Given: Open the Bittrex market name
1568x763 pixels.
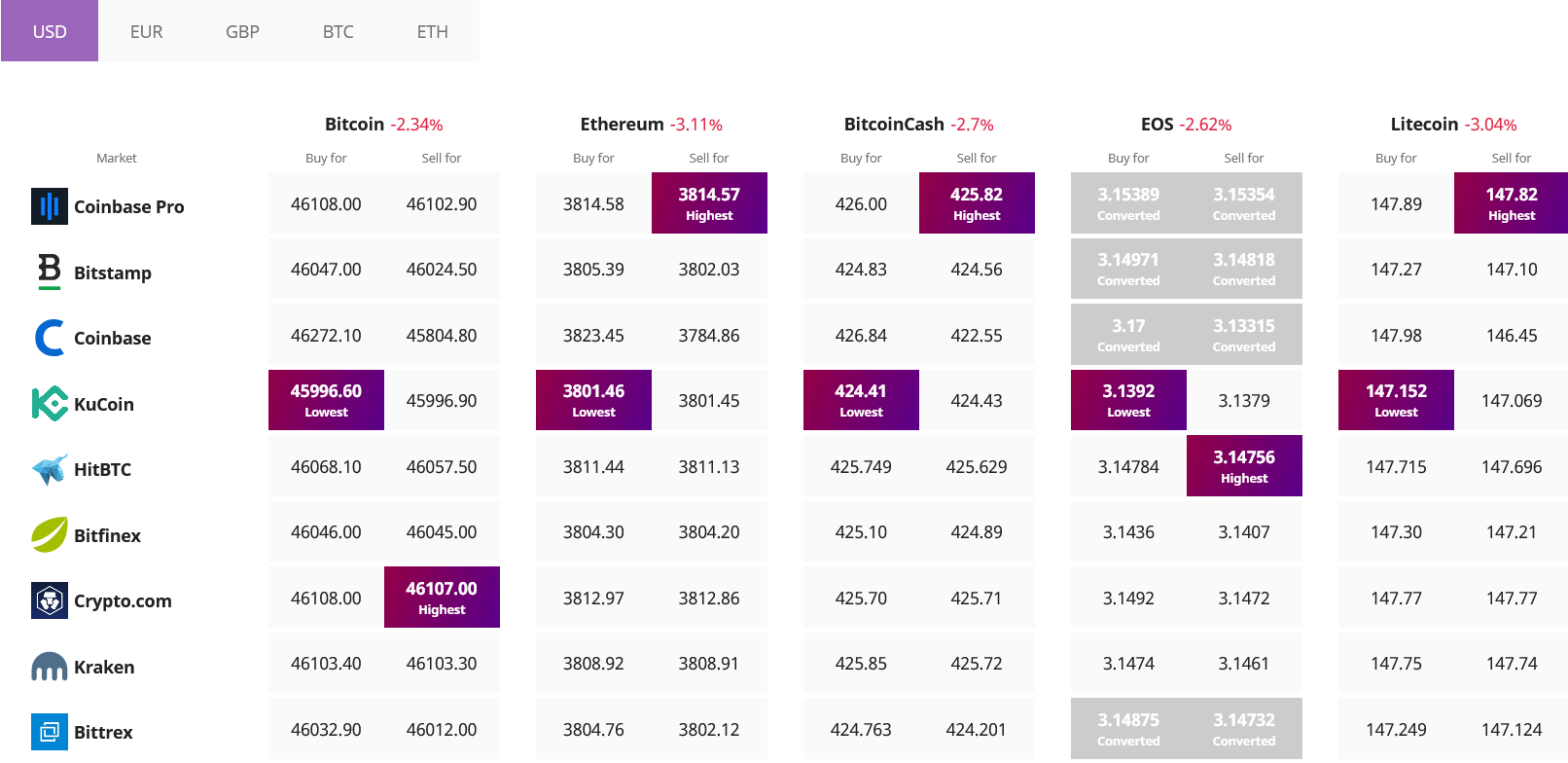Looking at the screenshot, I should pos(103,732).
